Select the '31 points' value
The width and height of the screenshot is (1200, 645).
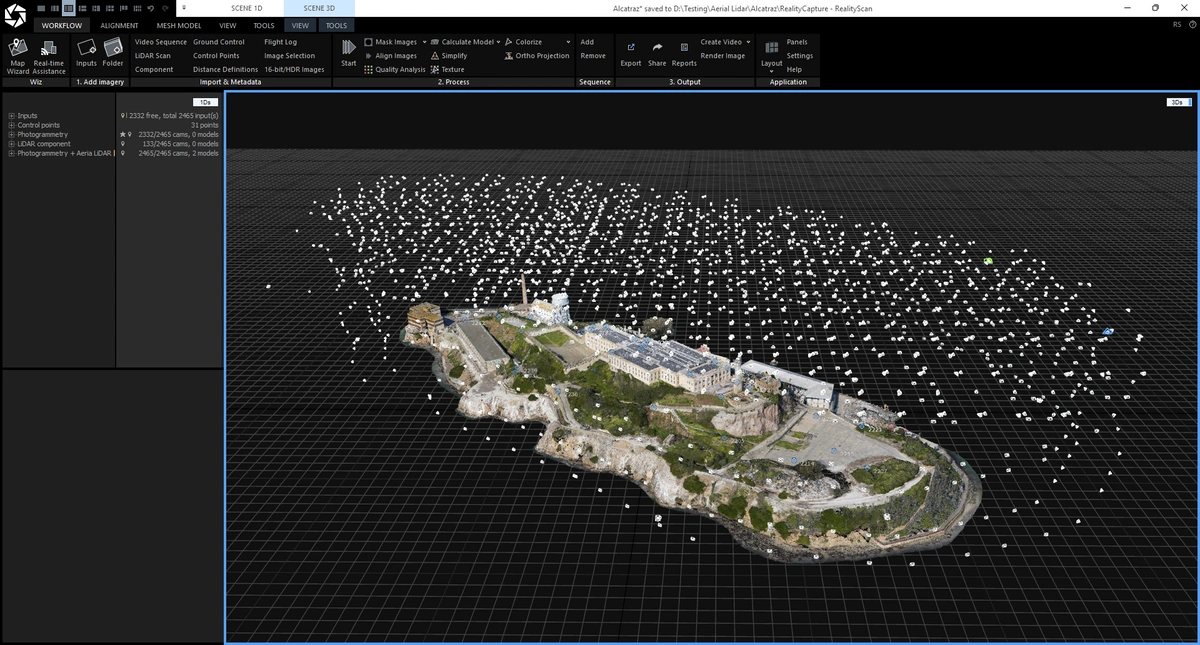[204, 125]
